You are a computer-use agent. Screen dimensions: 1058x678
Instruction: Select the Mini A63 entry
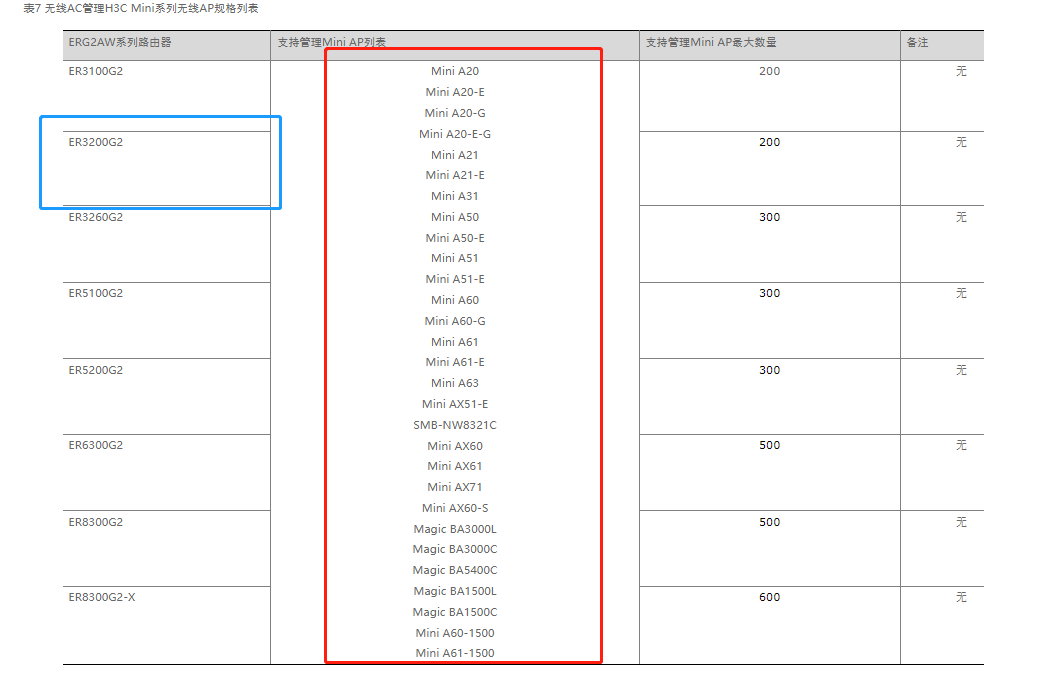[x=455, y=383]
